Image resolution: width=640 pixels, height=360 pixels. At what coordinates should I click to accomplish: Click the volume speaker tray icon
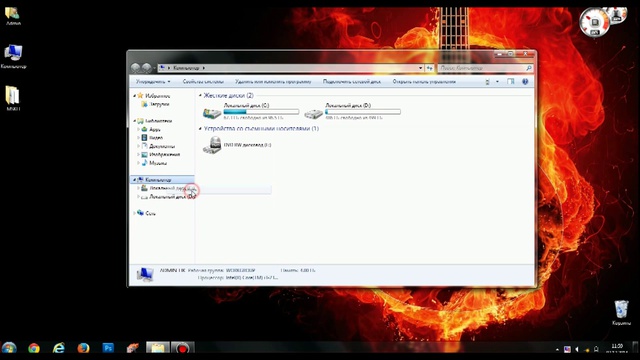click(577, 349)
